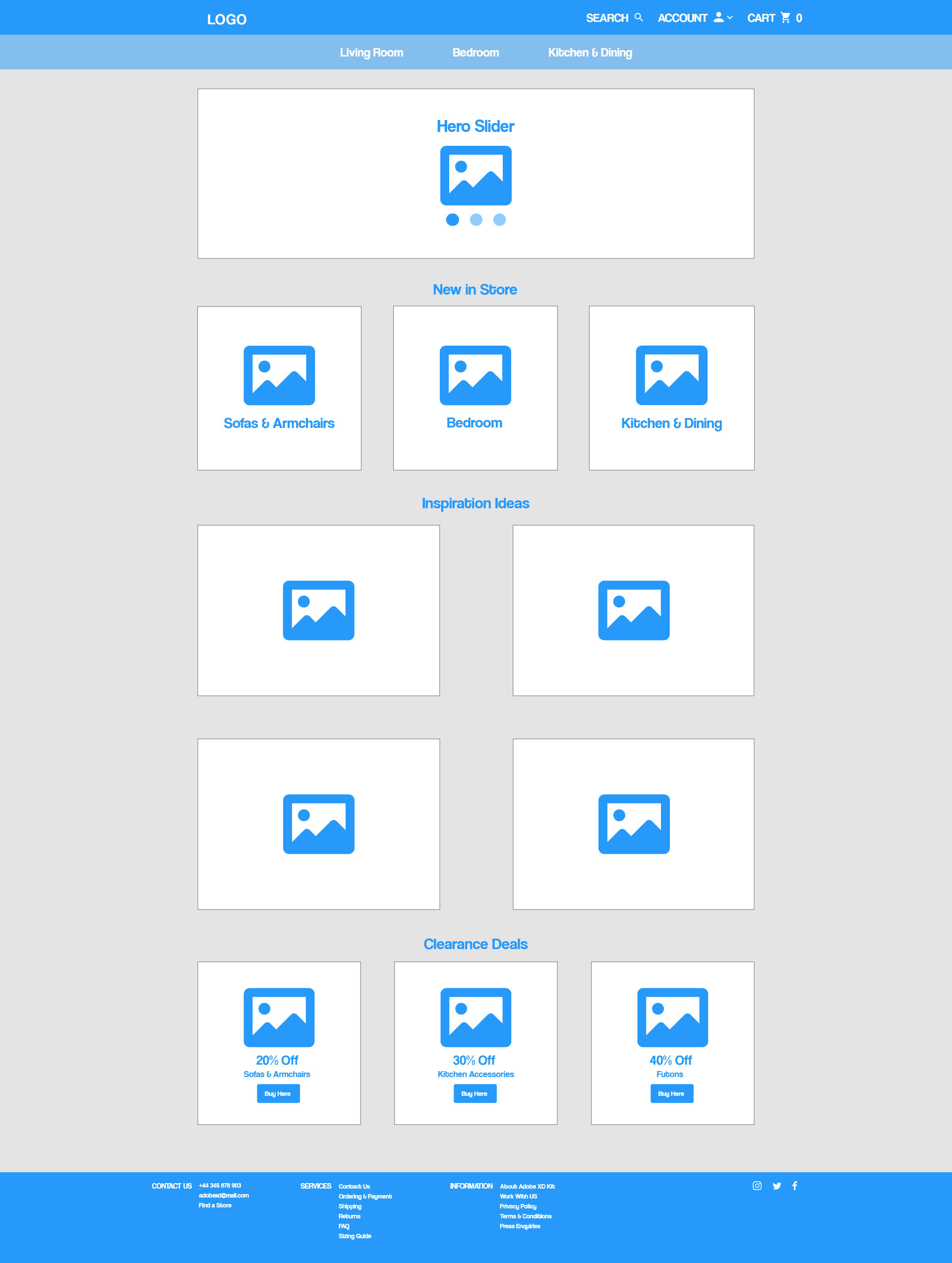Viewport: 952px width, 1263px height.
Task: Click the hero slider image placeholder icon
Action: 476,176
